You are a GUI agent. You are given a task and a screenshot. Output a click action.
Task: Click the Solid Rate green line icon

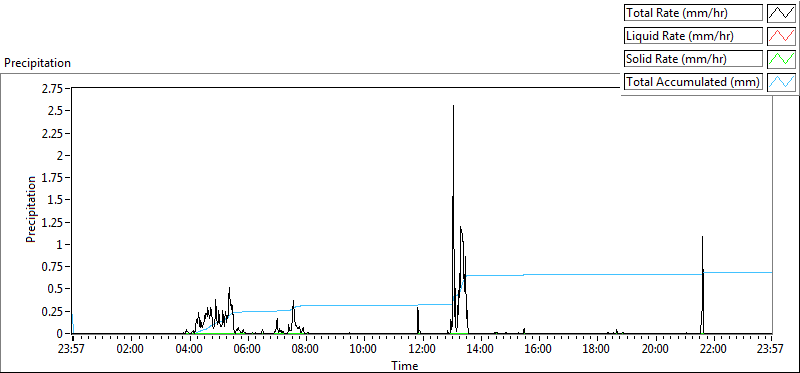(782, 58)
